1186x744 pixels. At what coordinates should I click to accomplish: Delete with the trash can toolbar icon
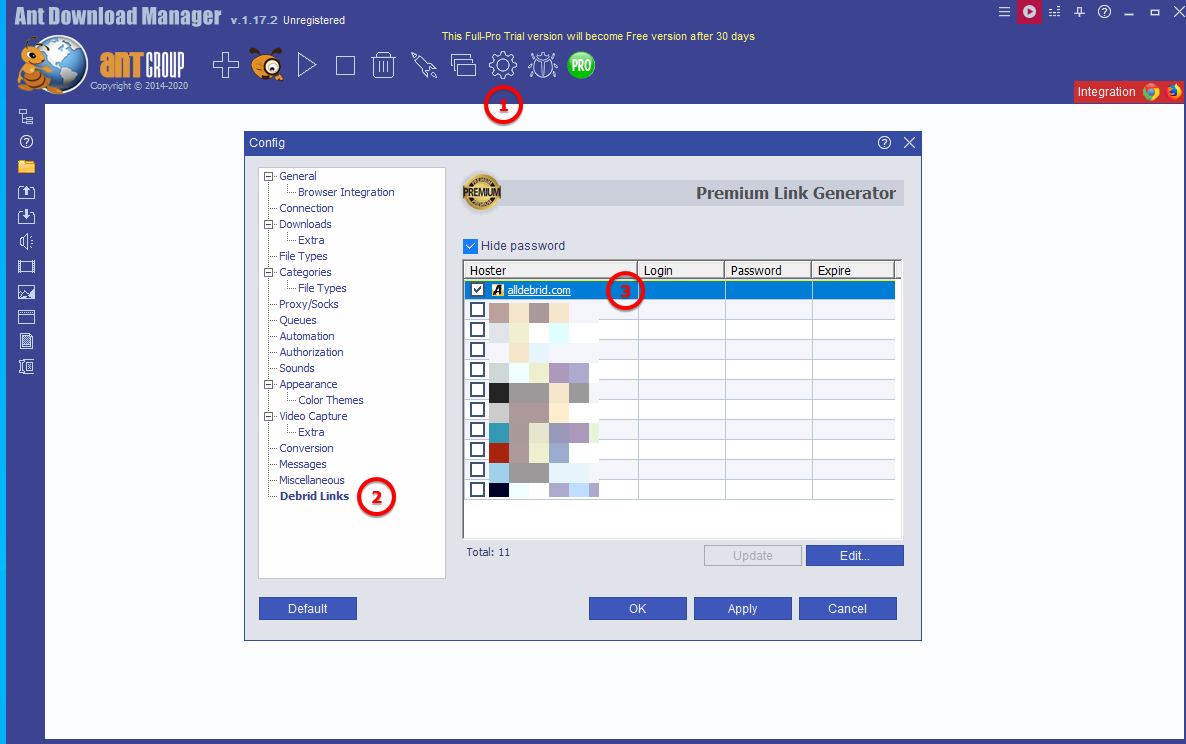(383, 65)
